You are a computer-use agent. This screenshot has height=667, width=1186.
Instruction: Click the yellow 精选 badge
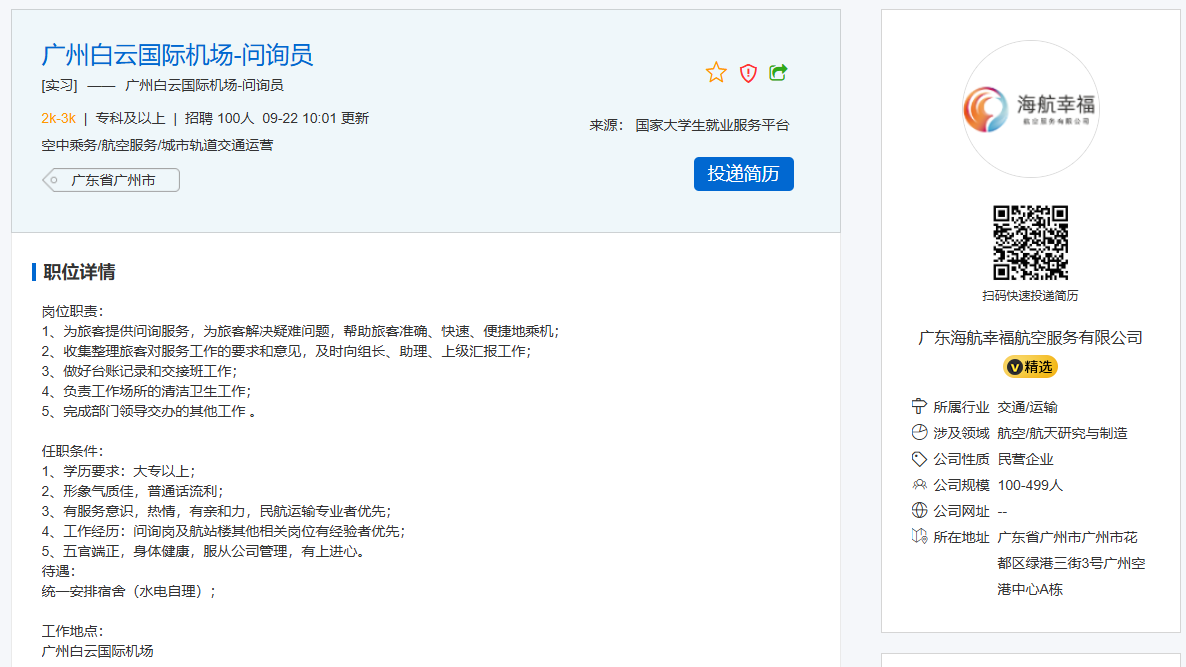click(1030, 367)
